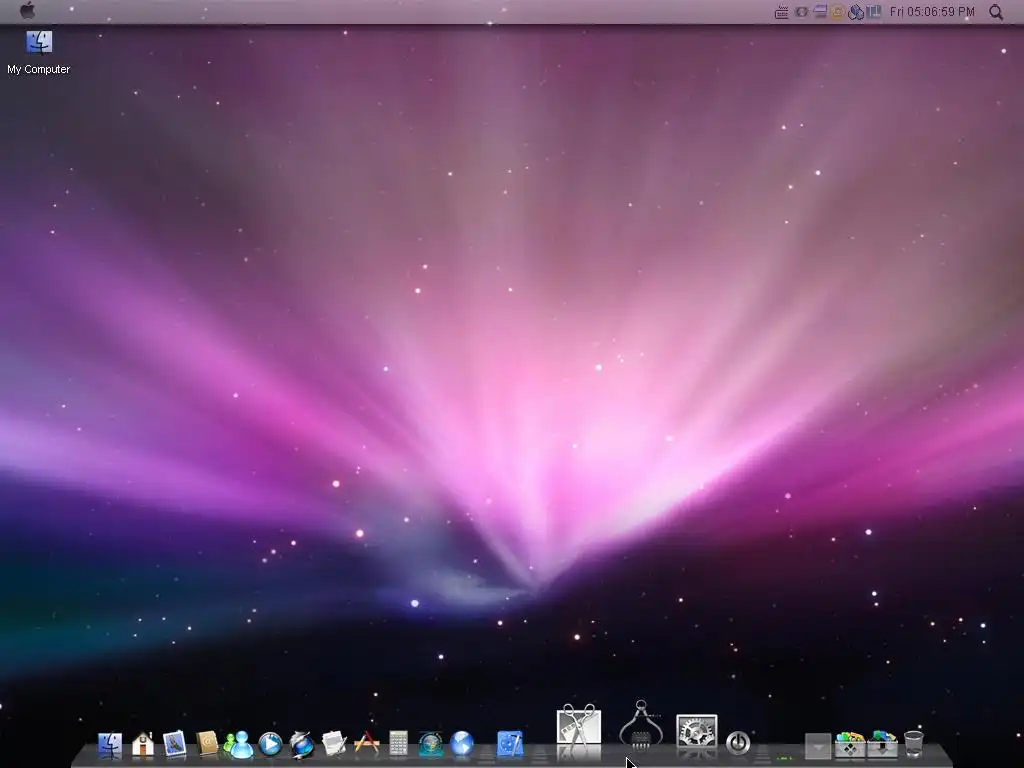Click the power button dock icon
The height and width of the screenshot is (768, 1024).
click(738, 743)
